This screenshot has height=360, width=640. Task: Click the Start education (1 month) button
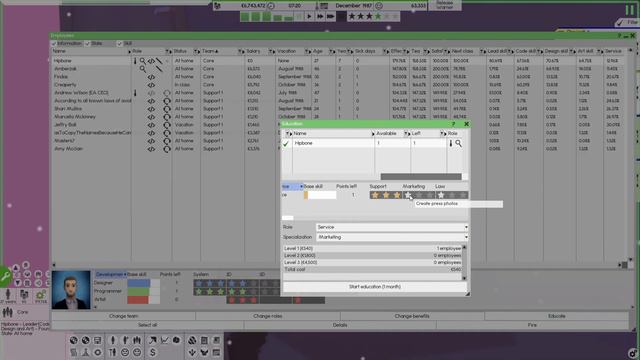click(x=375, y=287)
